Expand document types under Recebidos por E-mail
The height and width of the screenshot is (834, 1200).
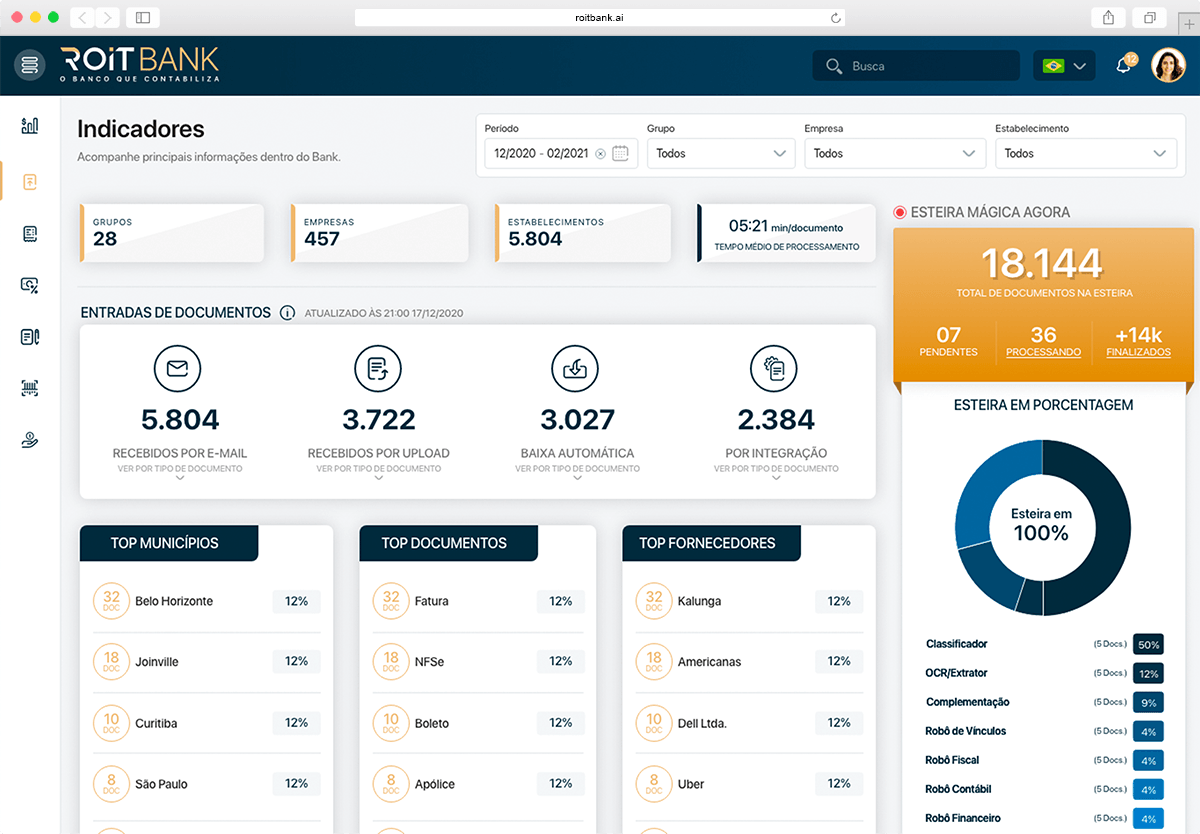[179, 469]
